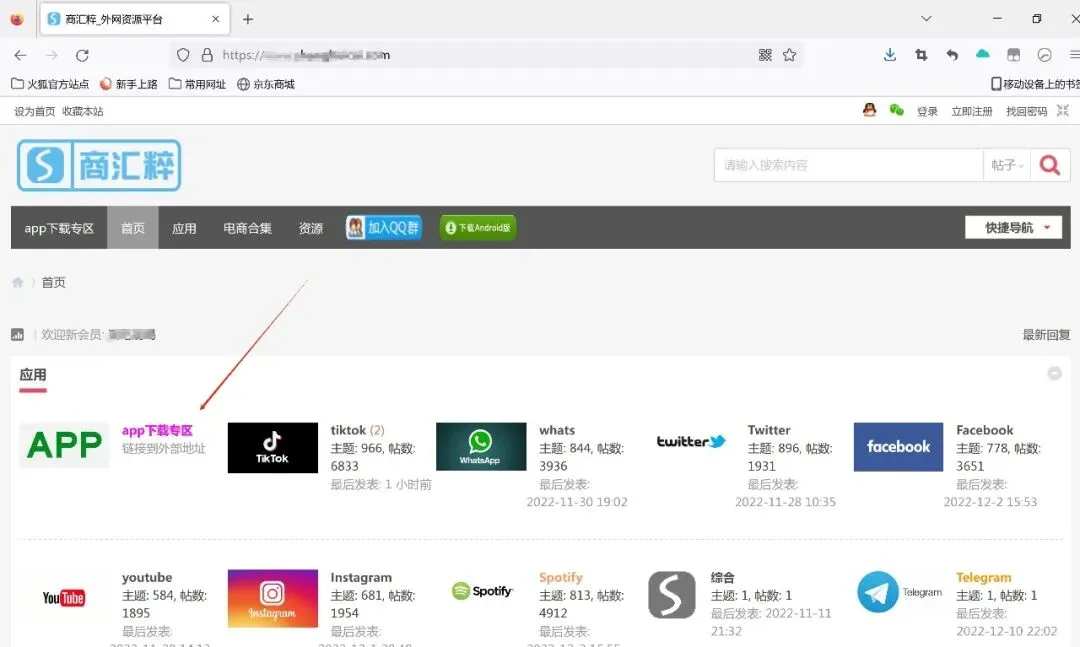Open the Facebook forum title link
The width and height of the screenshot is (1080, 647).
point(984,430)
